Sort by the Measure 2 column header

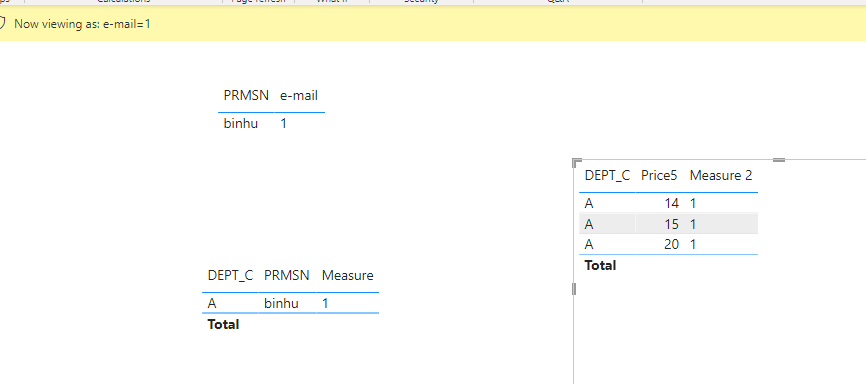pos(721,176)
